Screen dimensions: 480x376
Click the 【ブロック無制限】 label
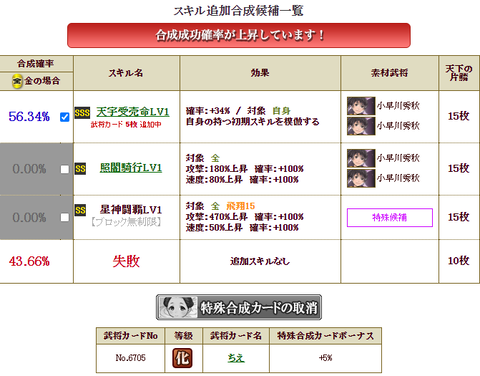pyautogui.click(x=126, y=222)
